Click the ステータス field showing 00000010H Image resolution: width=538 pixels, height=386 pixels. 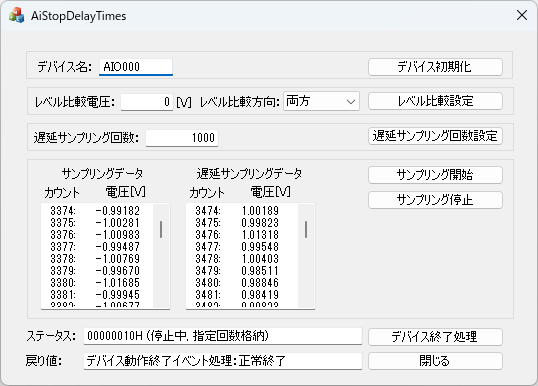click(x=223, y=336)
